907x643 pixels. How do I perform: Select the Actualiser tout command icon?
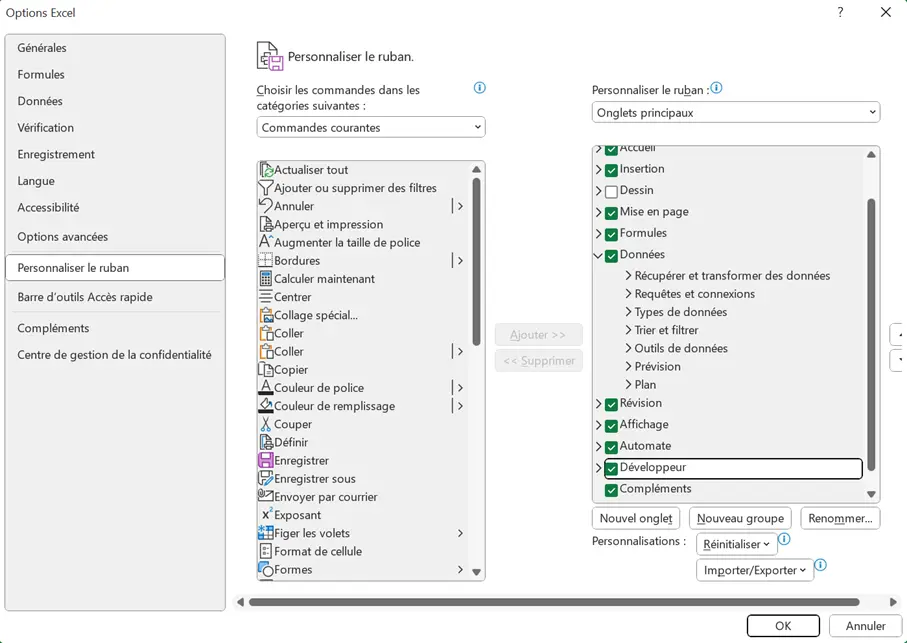[266, 170]
